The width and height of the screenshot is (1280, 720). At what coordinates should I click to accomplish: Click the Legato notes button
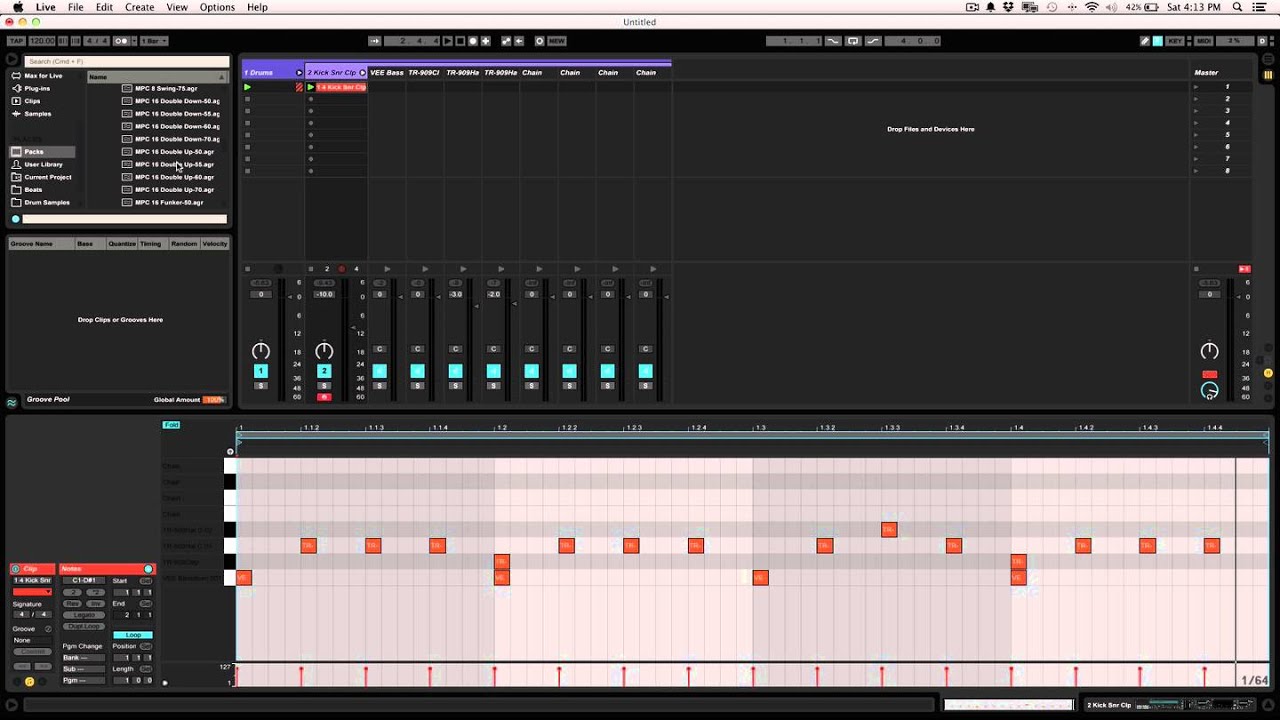click(x=84, y=615)
